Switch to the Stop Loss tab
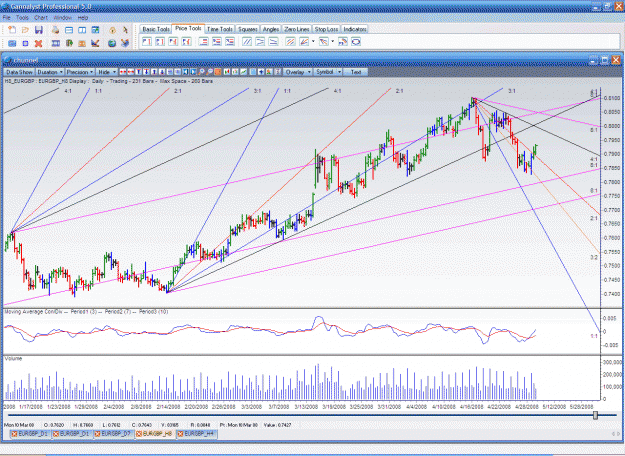This screenshot has height=456, width=625. click(326, 29)
